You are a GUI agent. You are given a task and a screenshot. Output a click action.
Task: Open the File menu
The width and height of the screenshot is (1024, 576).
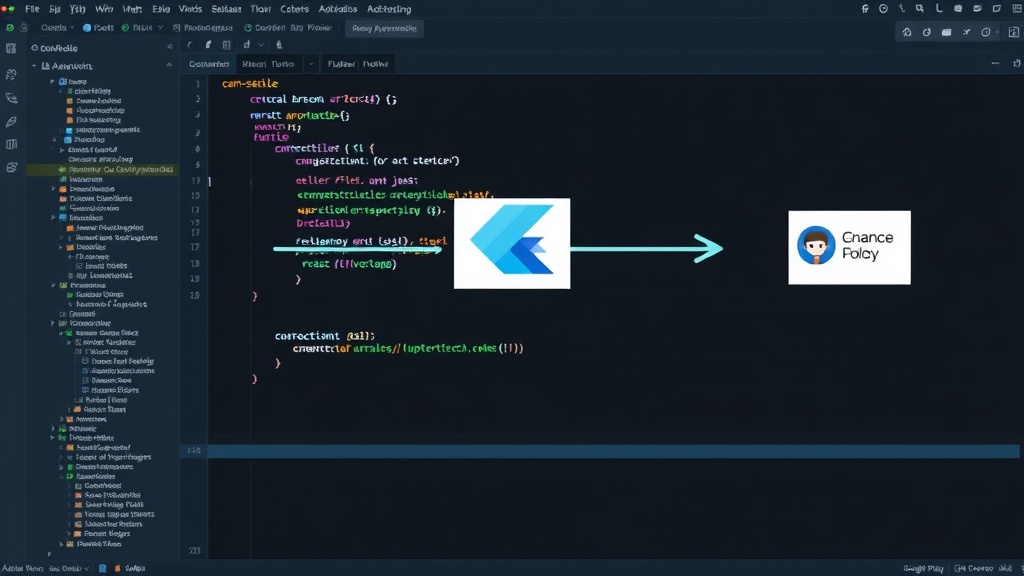tap(32, 9)
